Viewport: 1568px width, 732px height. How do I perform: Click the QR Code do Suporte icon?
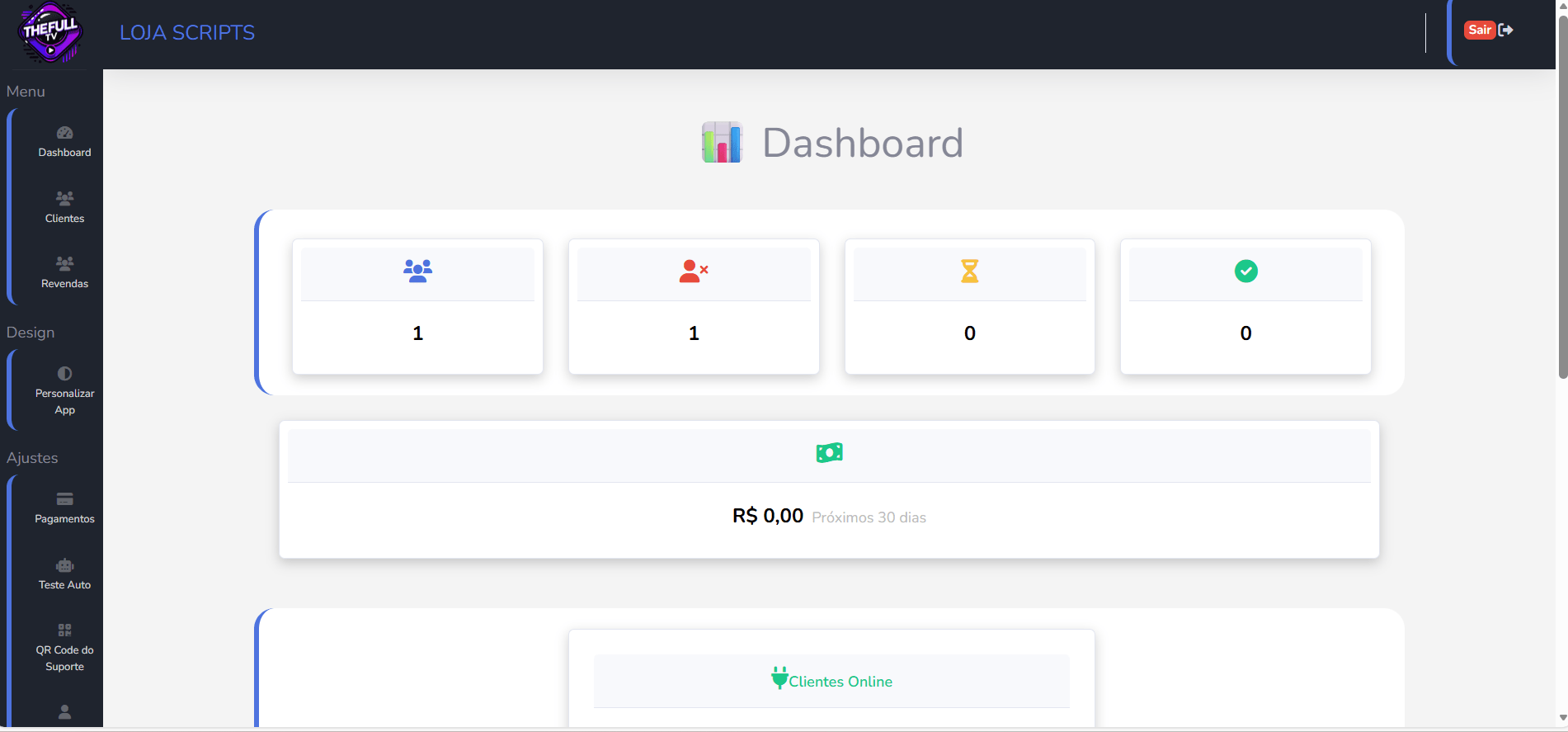65,630
